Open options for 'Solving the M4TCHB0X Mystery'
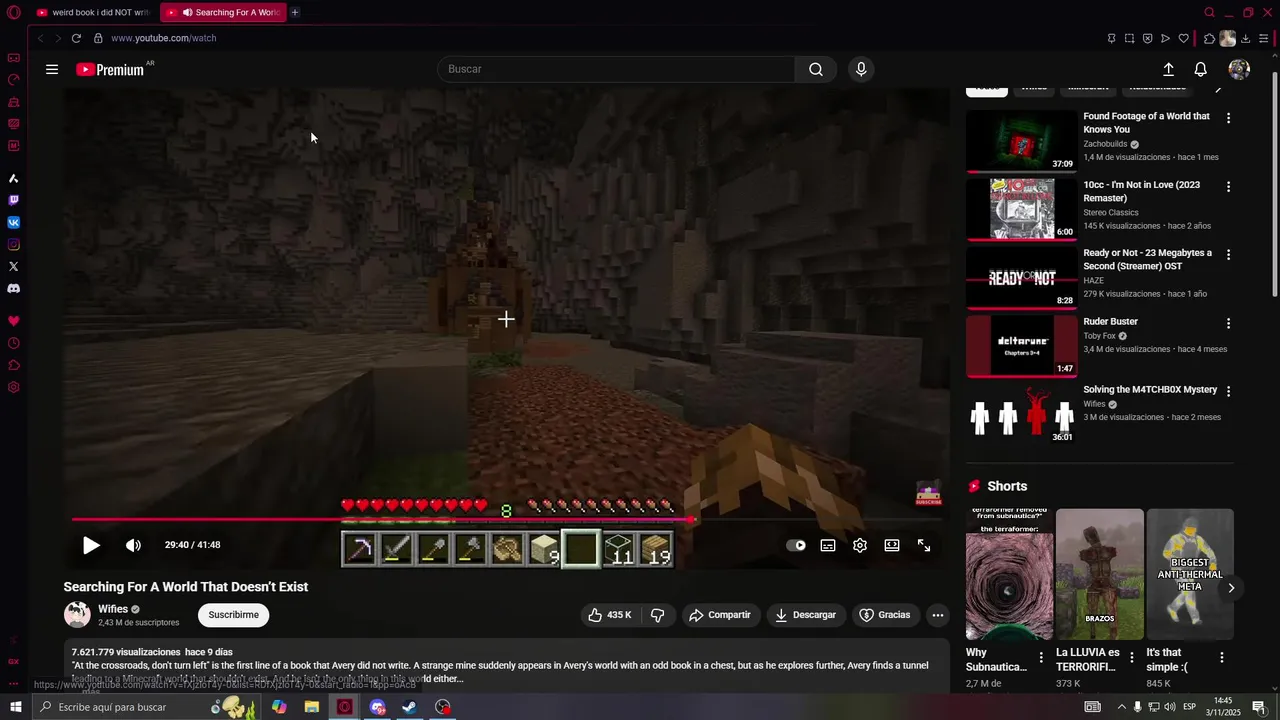The height and width of the screenshot is (720, 1280). click(1228, 392)
